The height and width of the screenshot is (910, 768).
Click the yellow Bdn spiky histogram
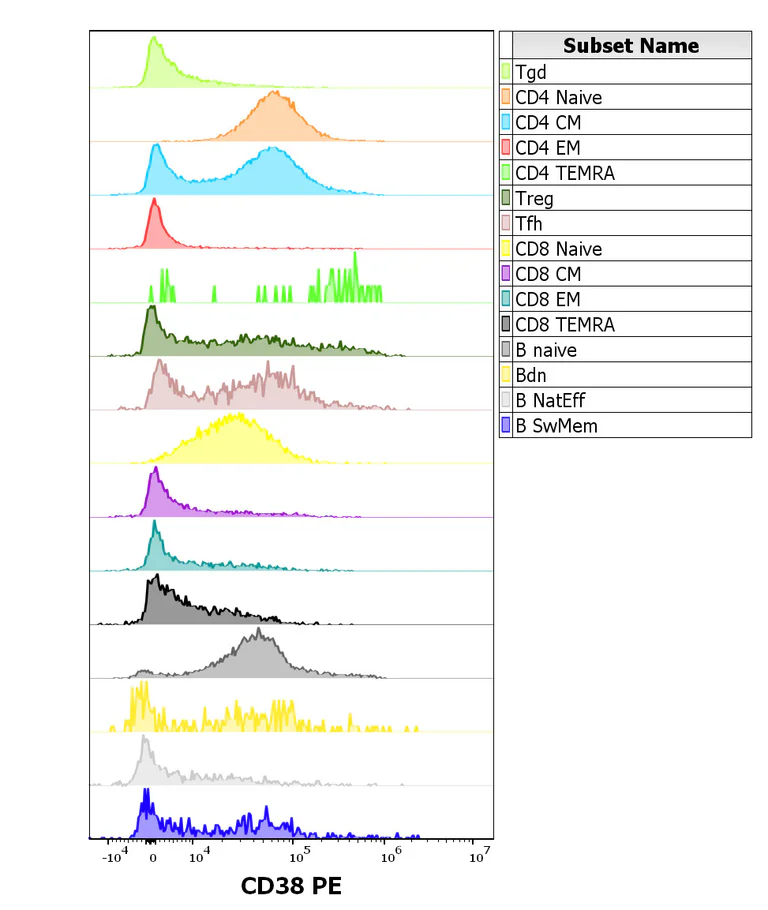click(143, 711)
